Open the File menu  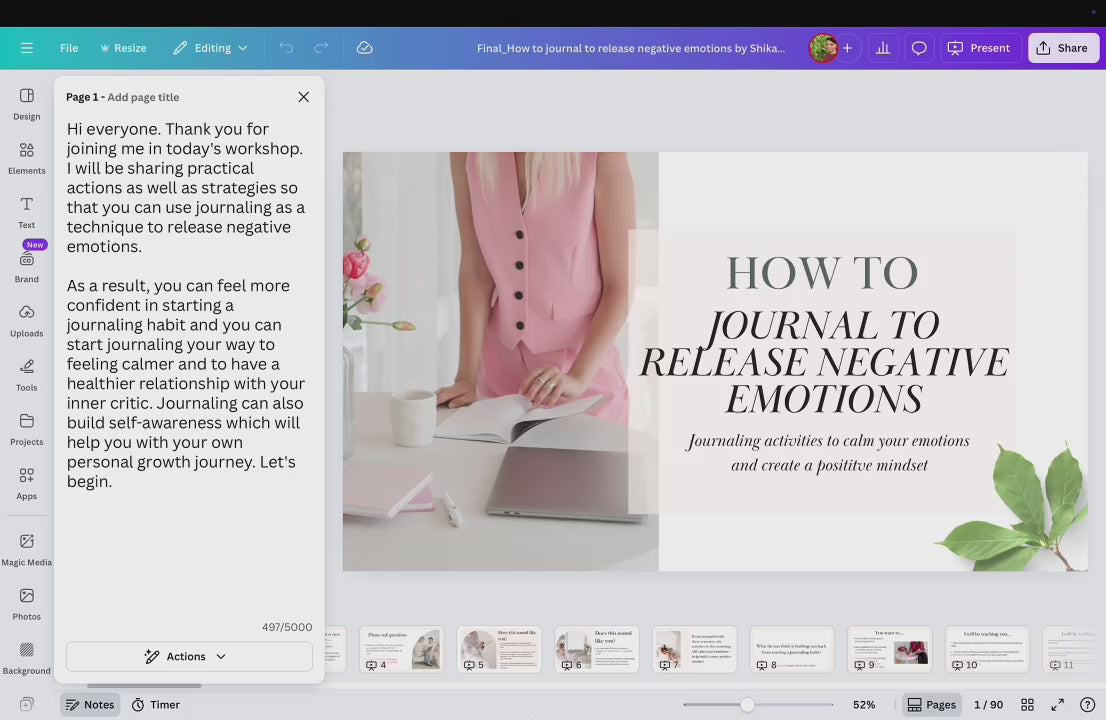pos(69,48)
